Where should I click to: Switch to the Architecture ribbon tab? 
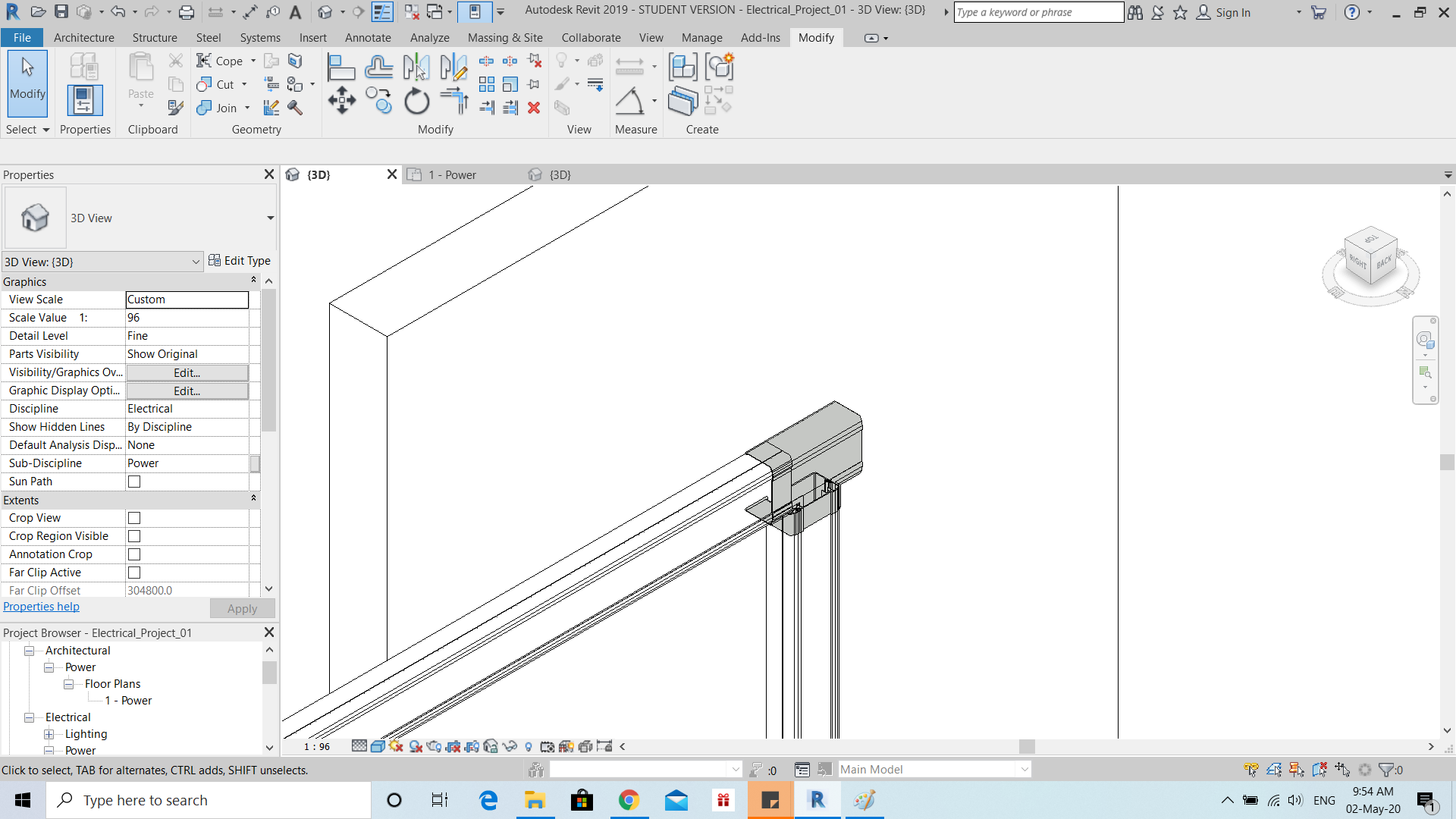pos(83,37)
